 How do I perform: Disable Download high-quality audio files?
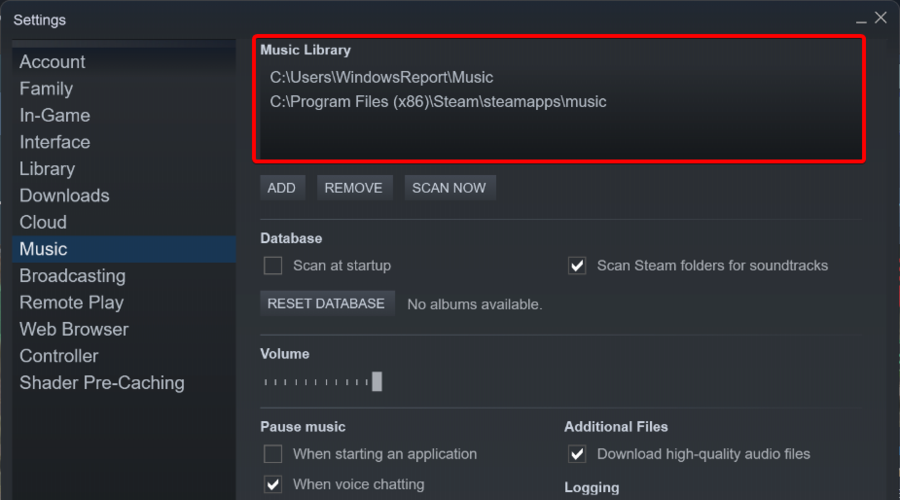(x=577, y=454)
